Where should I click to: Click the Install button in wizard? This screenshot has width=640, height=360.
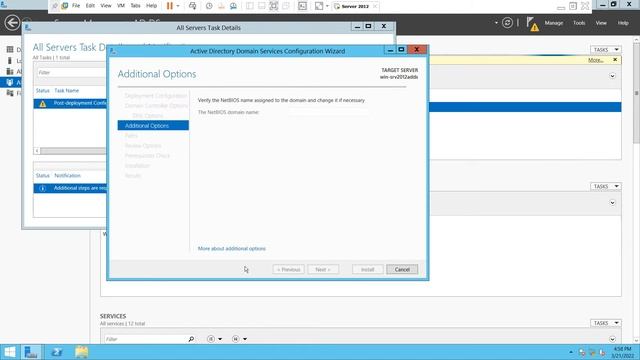(x=367, y=269)
